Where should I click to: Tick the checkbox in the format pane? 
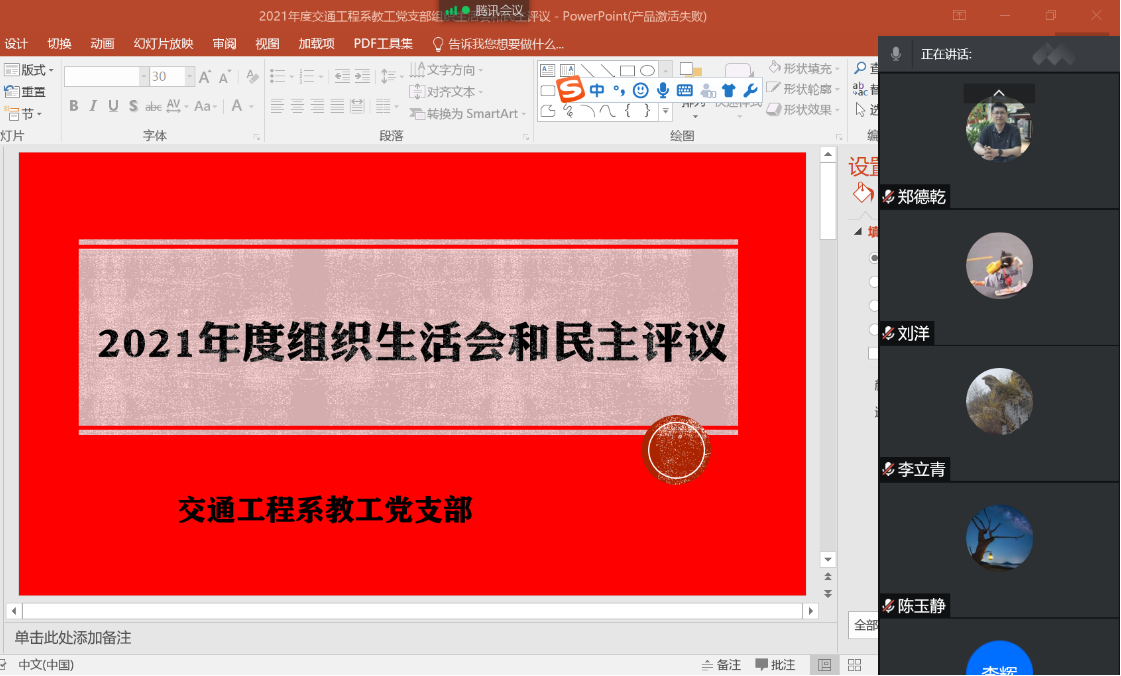coord(874,353)
